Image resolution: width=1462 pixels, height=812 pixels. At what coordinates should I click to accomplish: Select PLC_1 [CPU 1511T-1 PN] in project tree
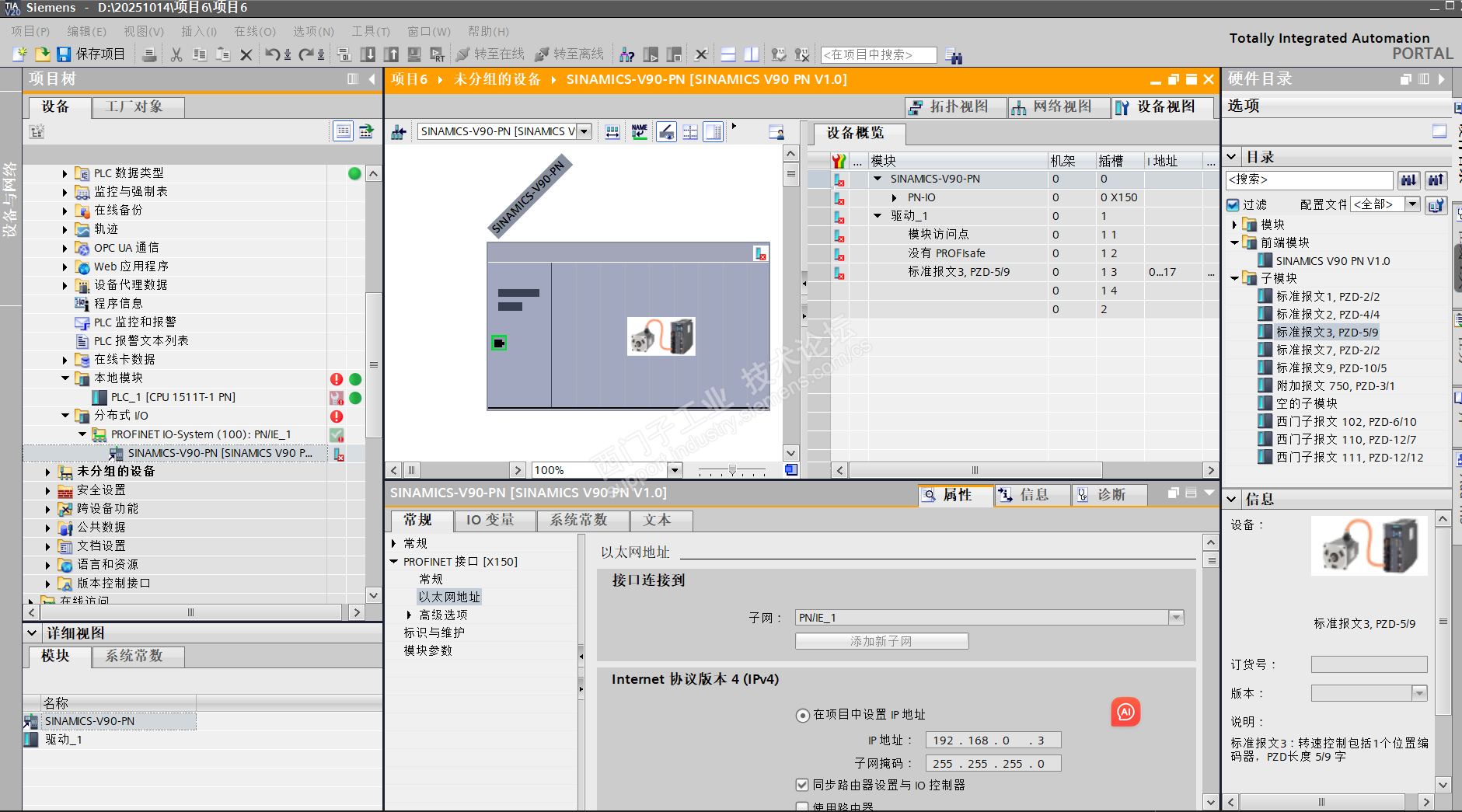coord(173,397)
